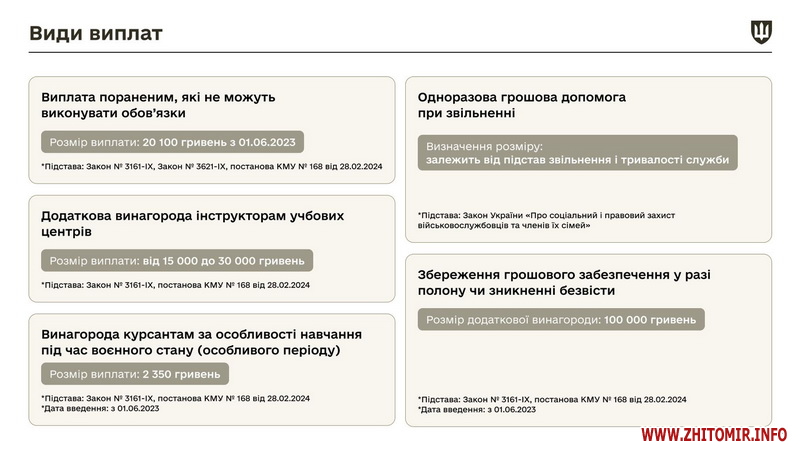Screen dimensions: 800x450
Task: Click the 'Підстава' footnote in the cadets card
Action: click(x=175, y=398)
